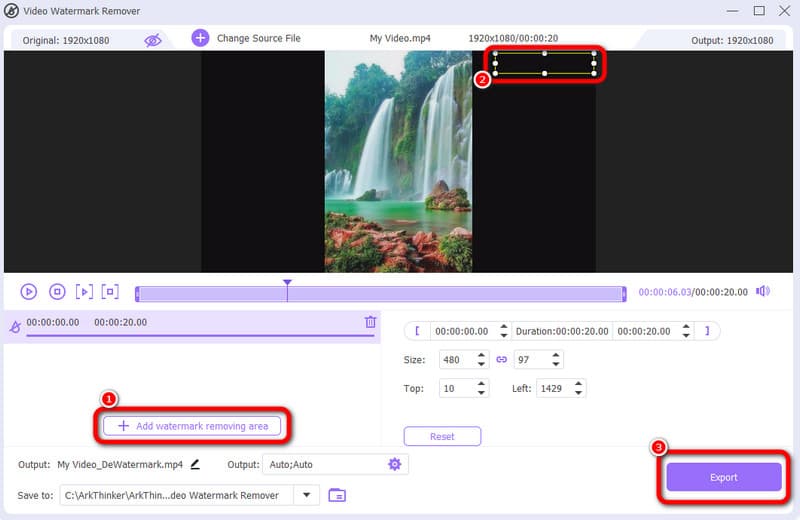Click the stop-at-segment bracket icon
800x520 pixels.
tap(110, 291)
